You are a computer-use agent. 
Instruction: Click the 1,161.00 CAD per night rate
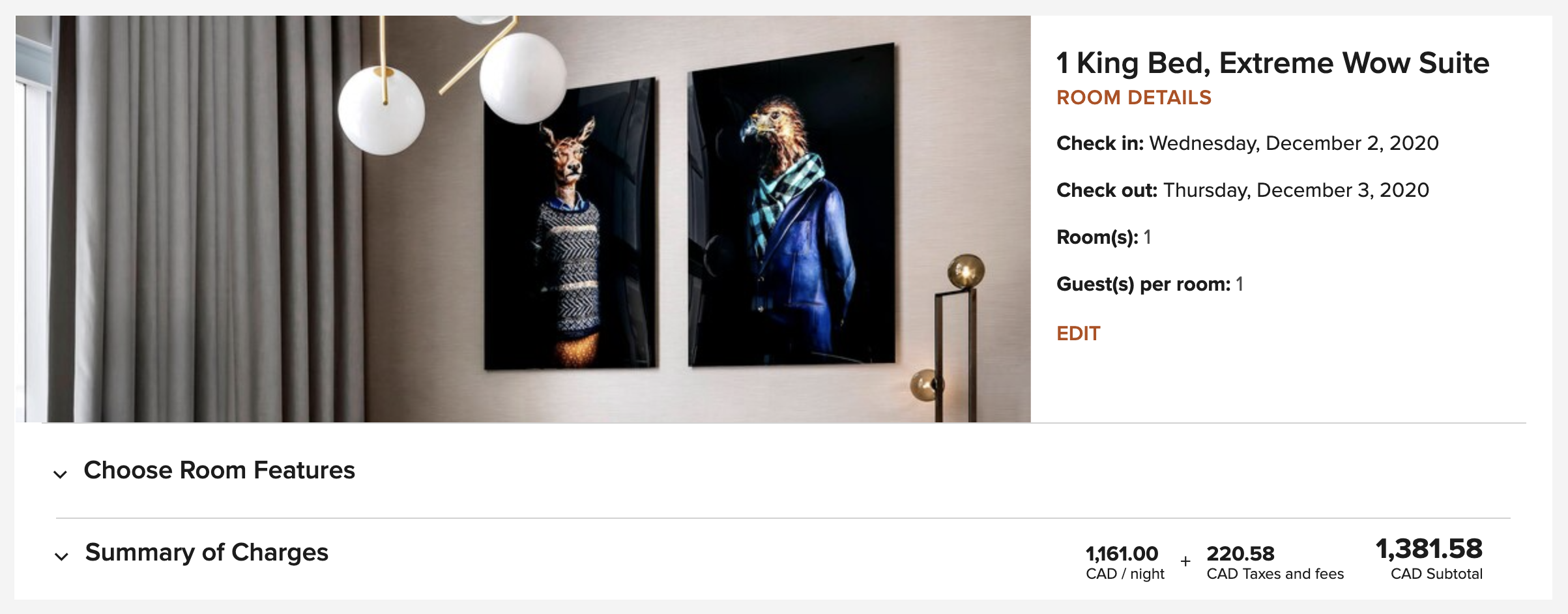1123,563
